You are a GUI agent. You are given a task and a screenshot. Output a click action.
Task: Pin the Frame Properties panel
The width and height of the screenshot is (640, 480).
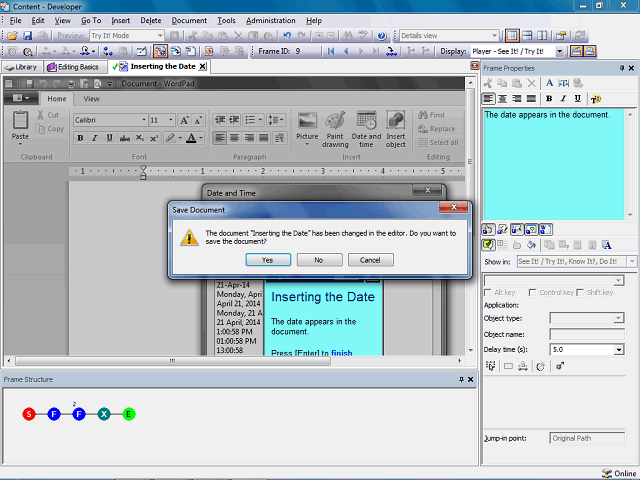click(x=622, y=68)
